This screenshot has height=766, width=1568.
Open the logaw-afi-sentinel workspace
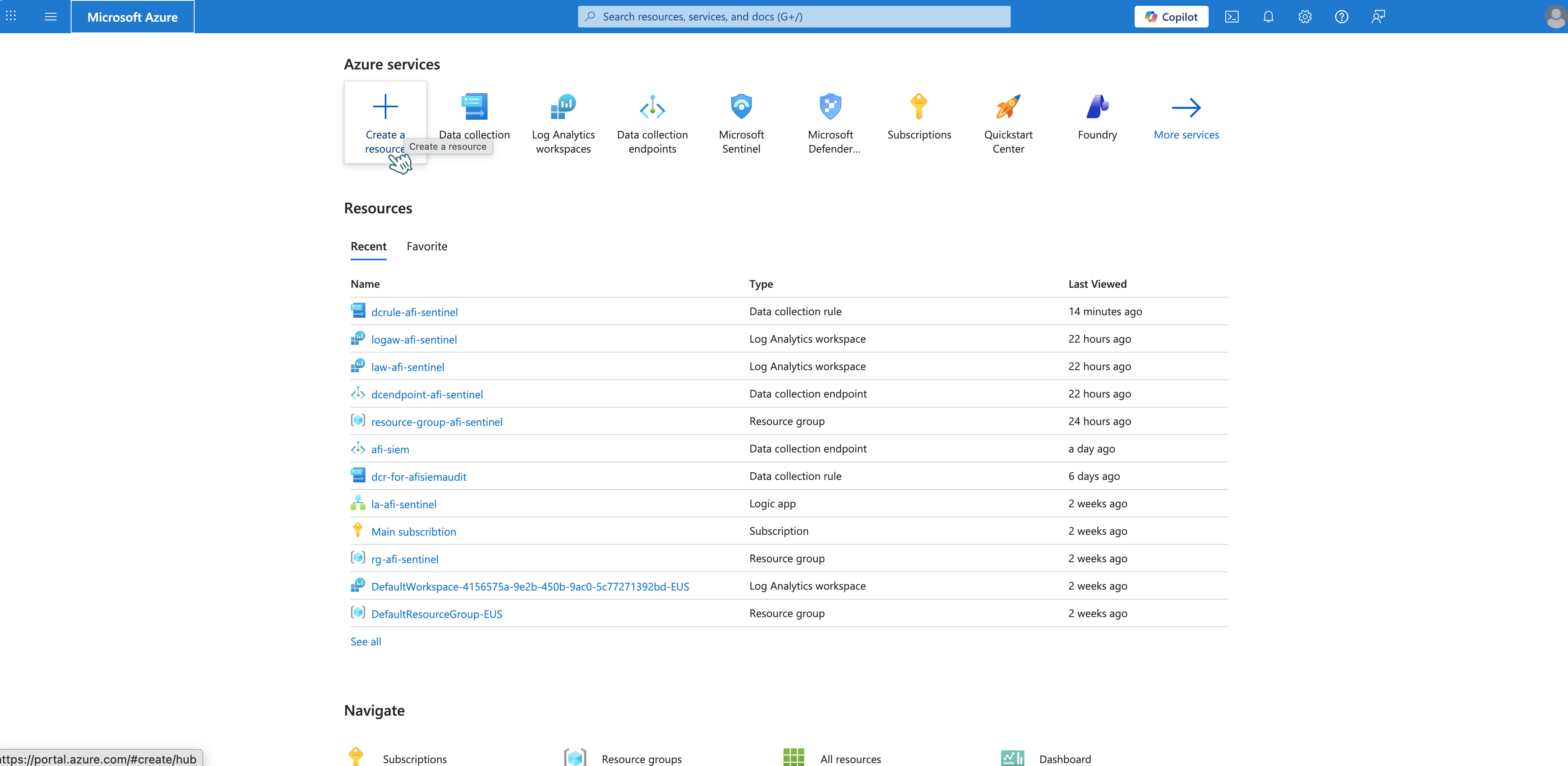[414, 339]
